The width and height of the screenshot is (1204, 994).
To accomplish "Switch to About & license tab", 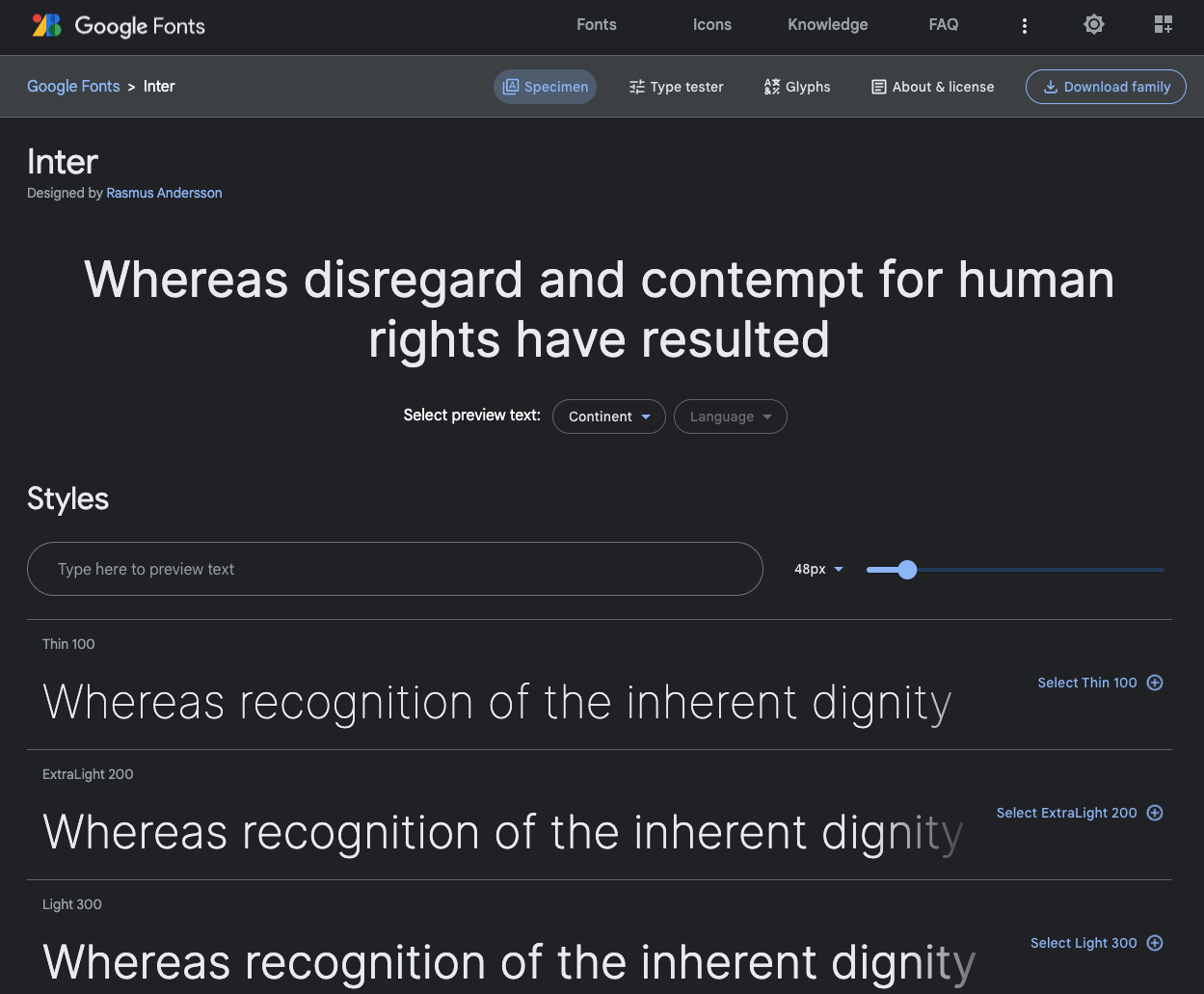I will pyautogui.click(x=932, y=87).
